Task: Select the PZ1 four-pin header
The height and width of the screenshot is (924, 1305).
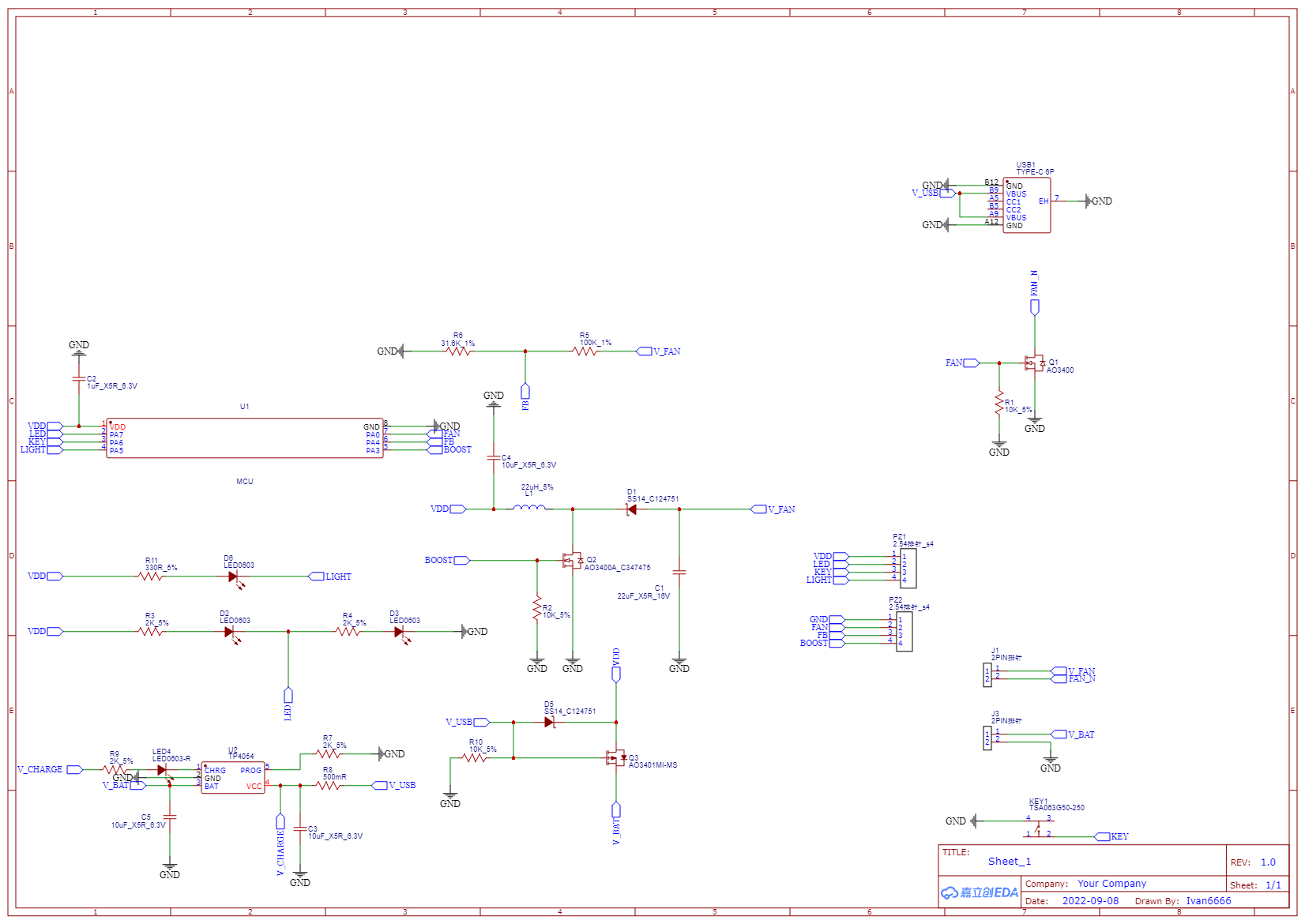Action: 908,569
